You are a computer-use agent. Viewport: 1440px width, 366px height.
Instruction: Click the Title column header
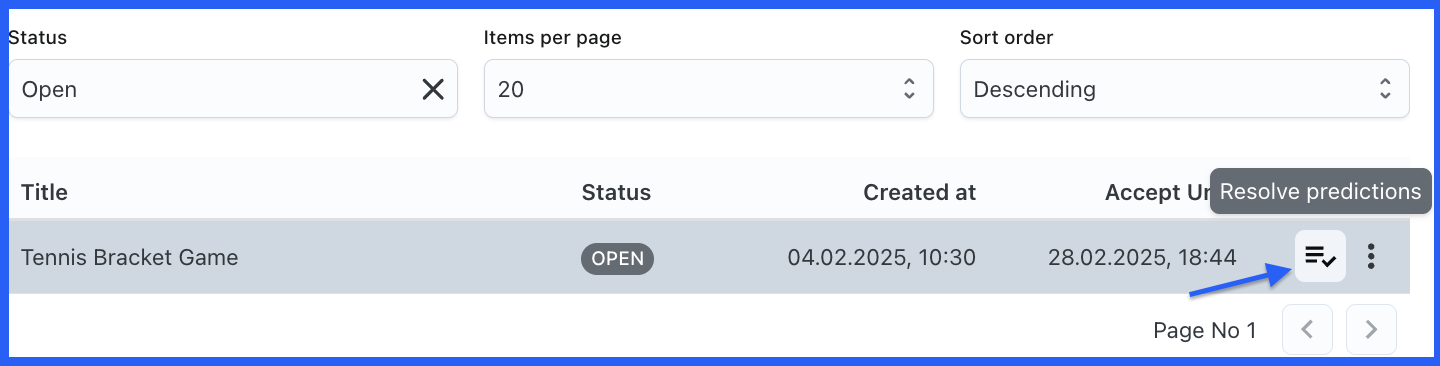point(44,192)
